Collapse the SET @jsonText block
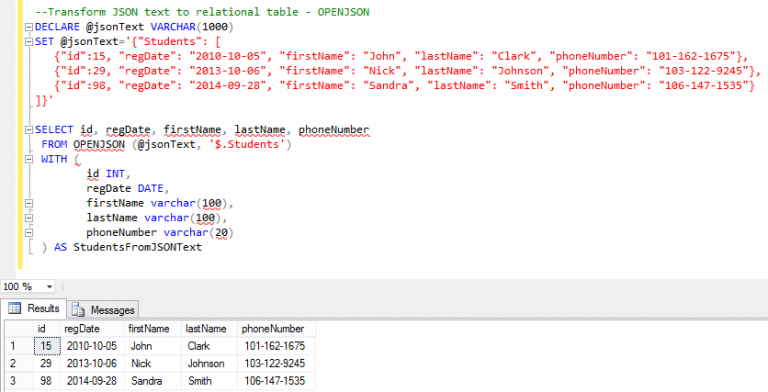The height and width of the screenshot is (392, 768). pos(29,42)
